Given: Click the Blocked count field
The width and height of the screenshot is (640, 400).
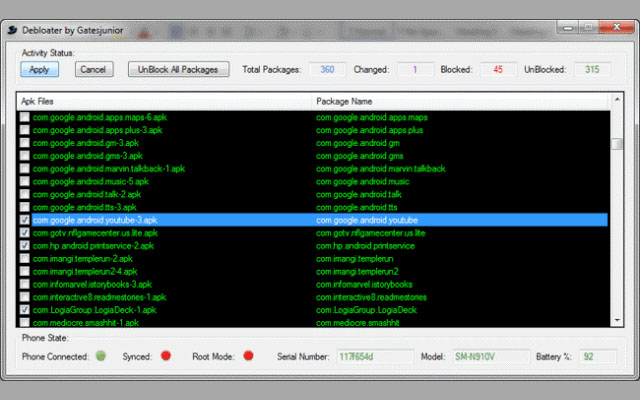Looking at the screenshot, I should tap(498, 69).
